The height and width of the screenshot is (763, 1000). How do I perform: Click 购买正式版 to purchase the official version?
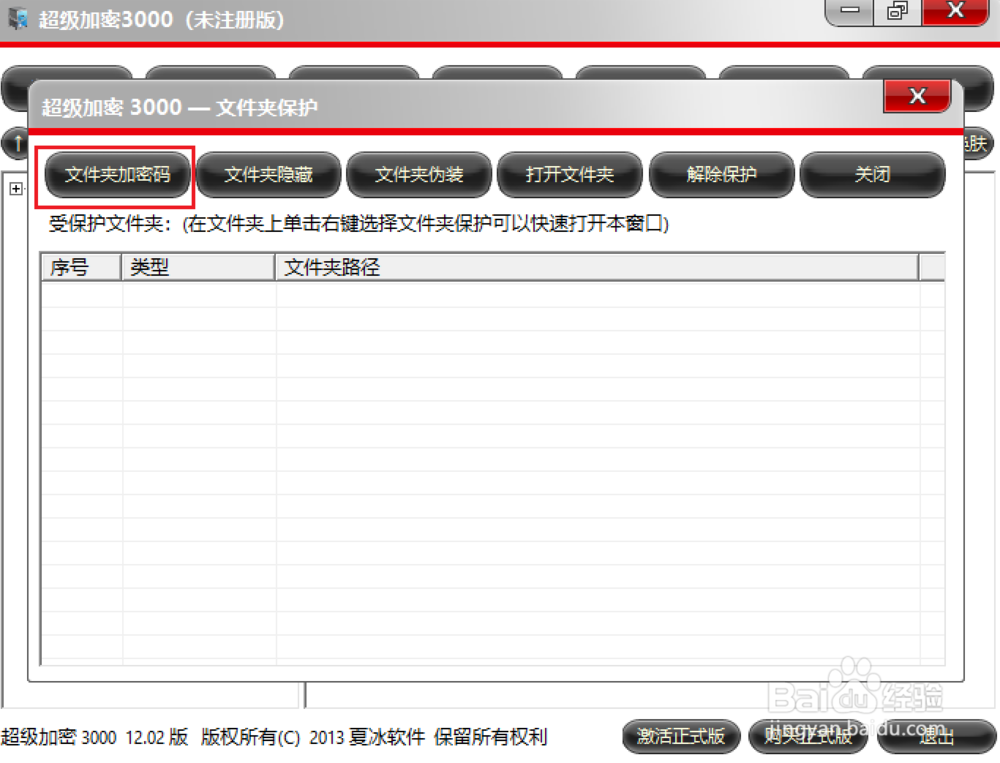coord(807,737)
